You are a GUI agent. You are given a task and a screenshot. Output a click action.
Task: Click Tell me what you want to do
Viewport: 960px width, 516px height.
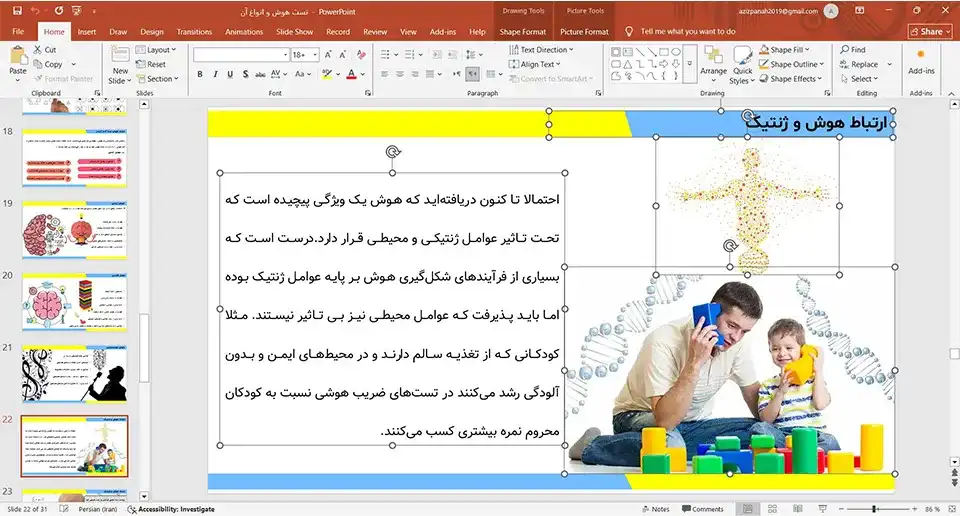point(680,32)
